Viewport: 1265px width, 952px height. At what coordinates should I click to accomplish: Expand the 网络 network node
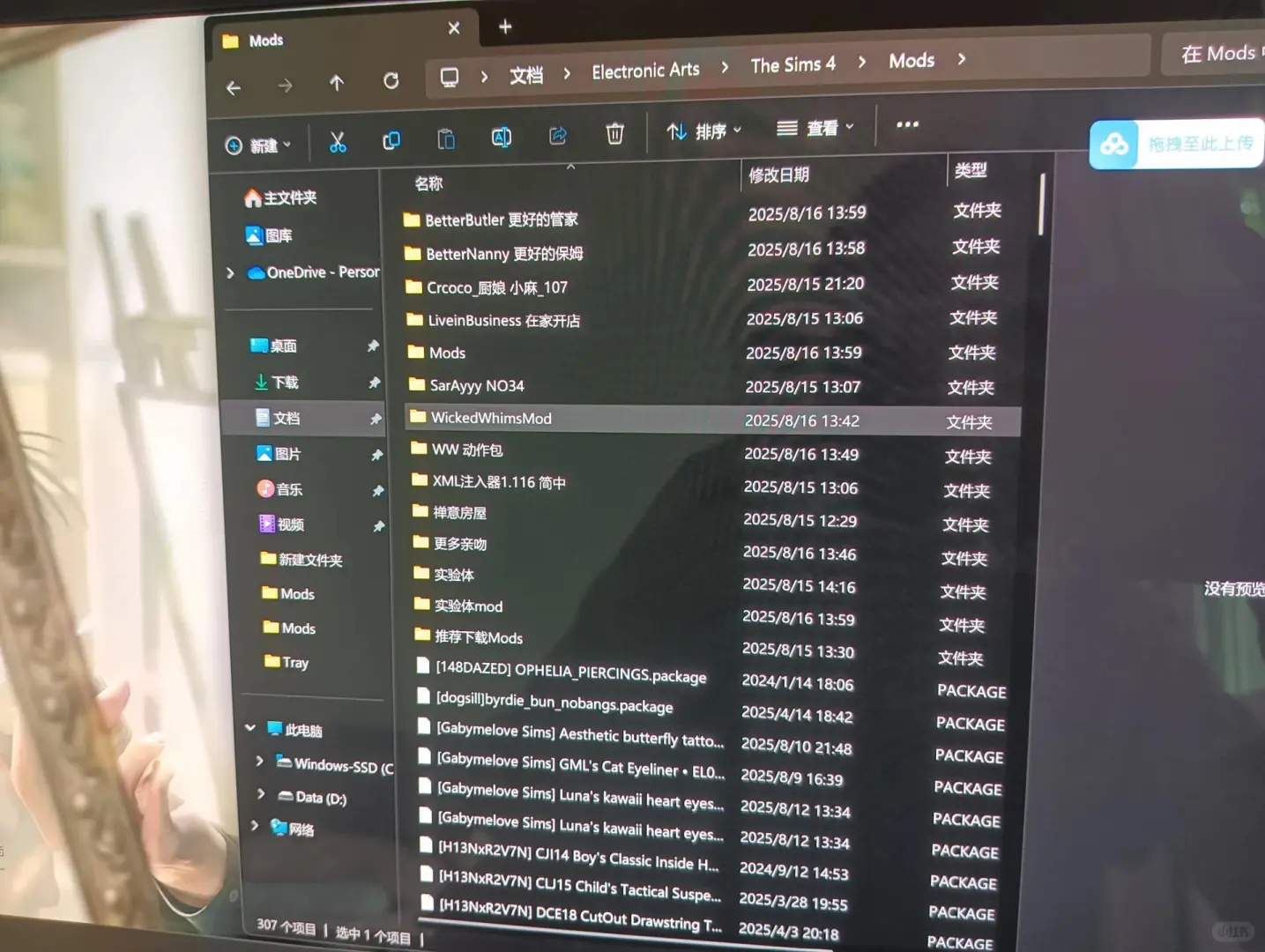tap(254, 826)
